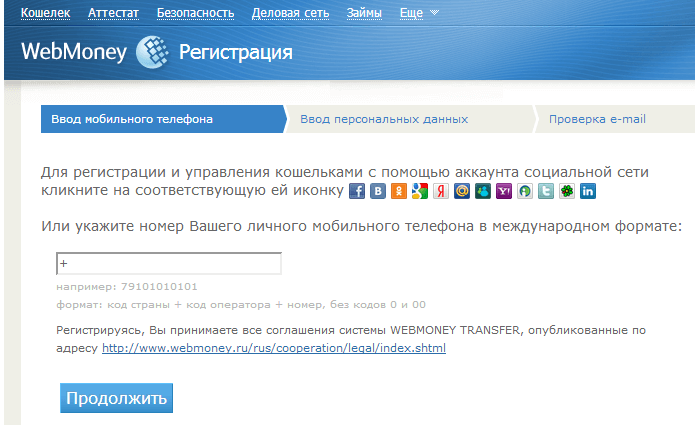
Task: Open the Кошелек menu item
Action: 46,13
